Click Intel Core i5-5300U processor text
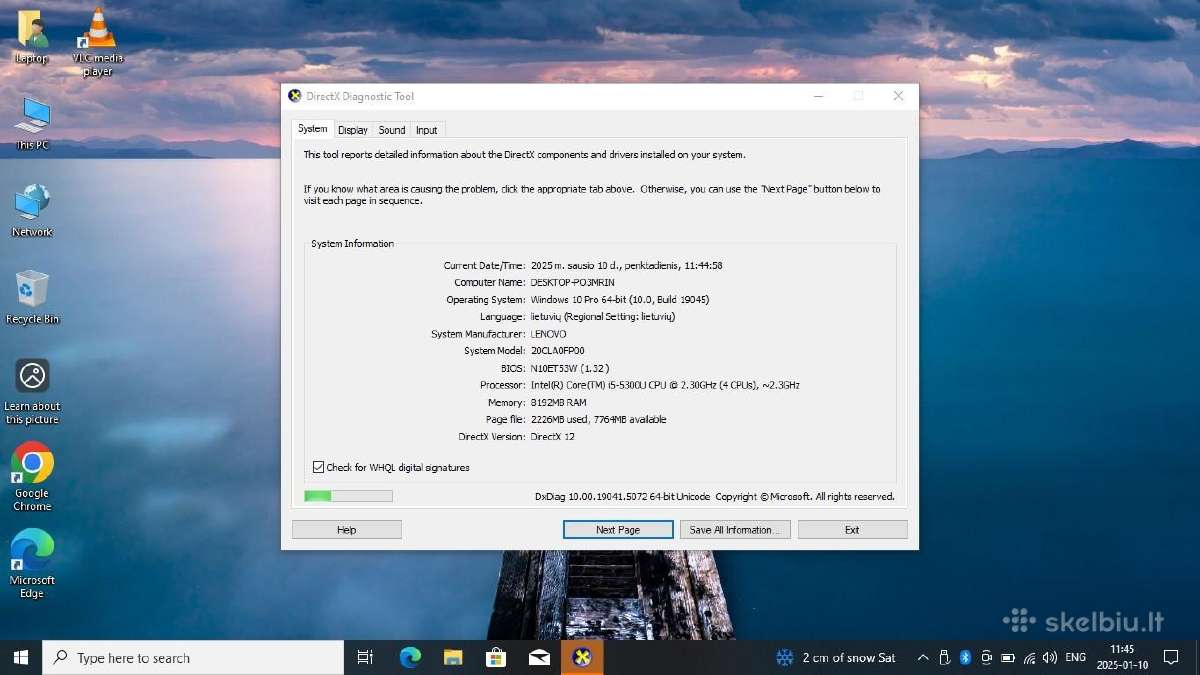 (664, 385)
